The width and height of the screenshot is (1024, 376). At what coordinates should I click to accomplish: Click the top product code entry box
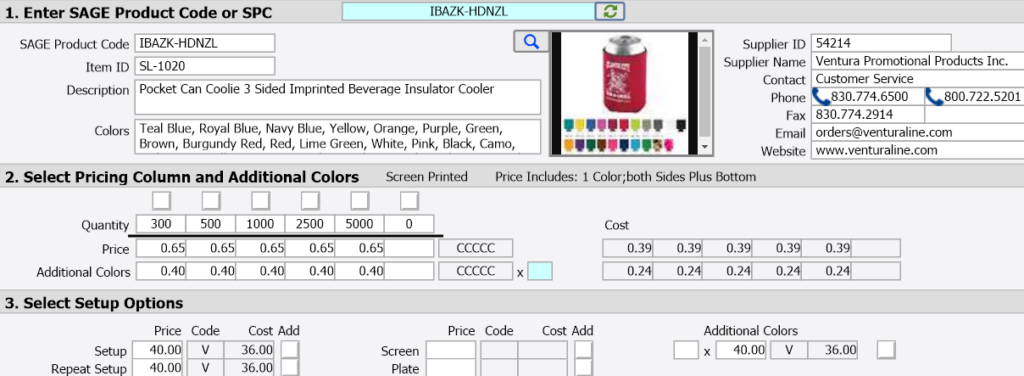pos(468,11)
